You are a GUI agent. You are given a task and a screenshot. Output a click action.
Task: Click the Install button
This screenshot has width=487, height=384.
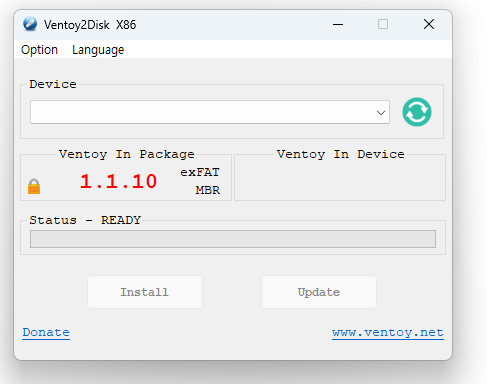pos(145,292)
